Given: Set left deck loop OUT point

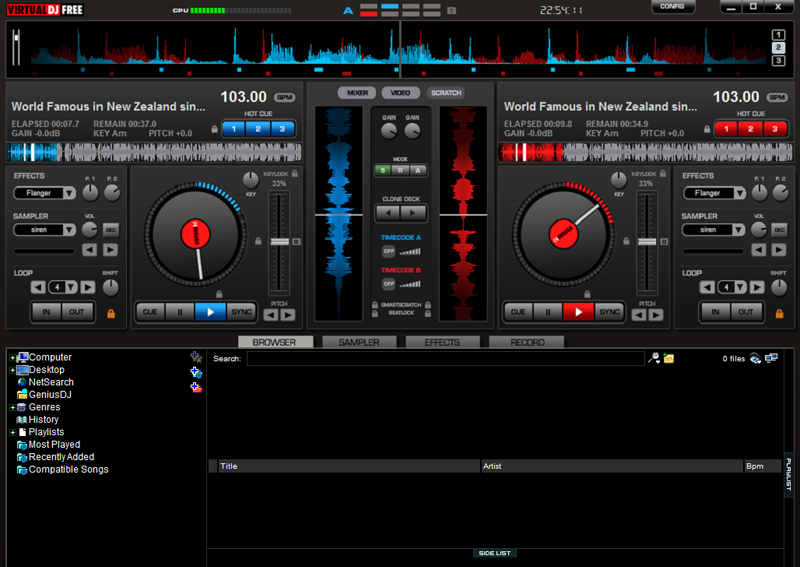Looking at the screenshot, I should (x=77, y=312).
